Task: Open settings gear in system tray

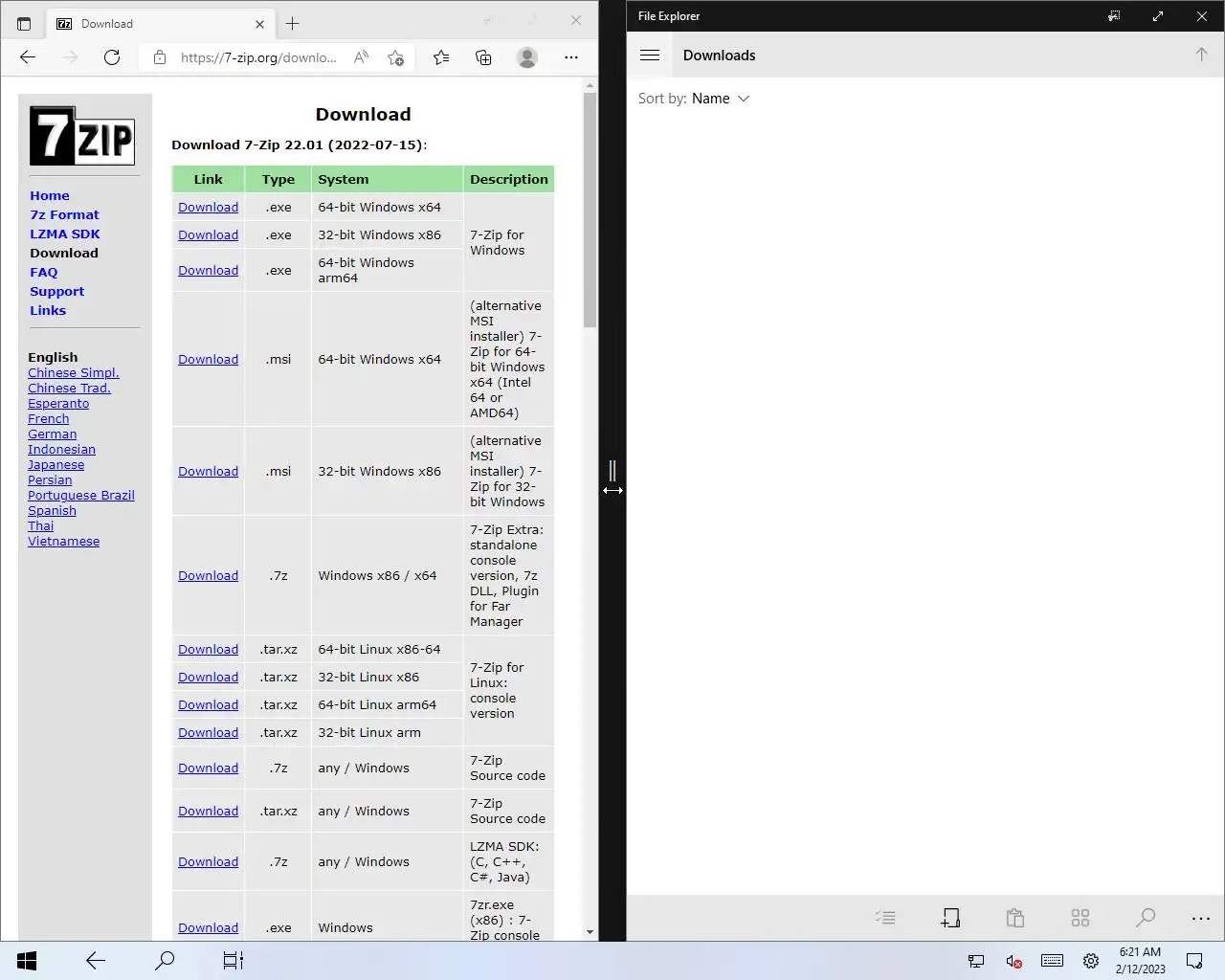Action: click(x=1091, y=961)
